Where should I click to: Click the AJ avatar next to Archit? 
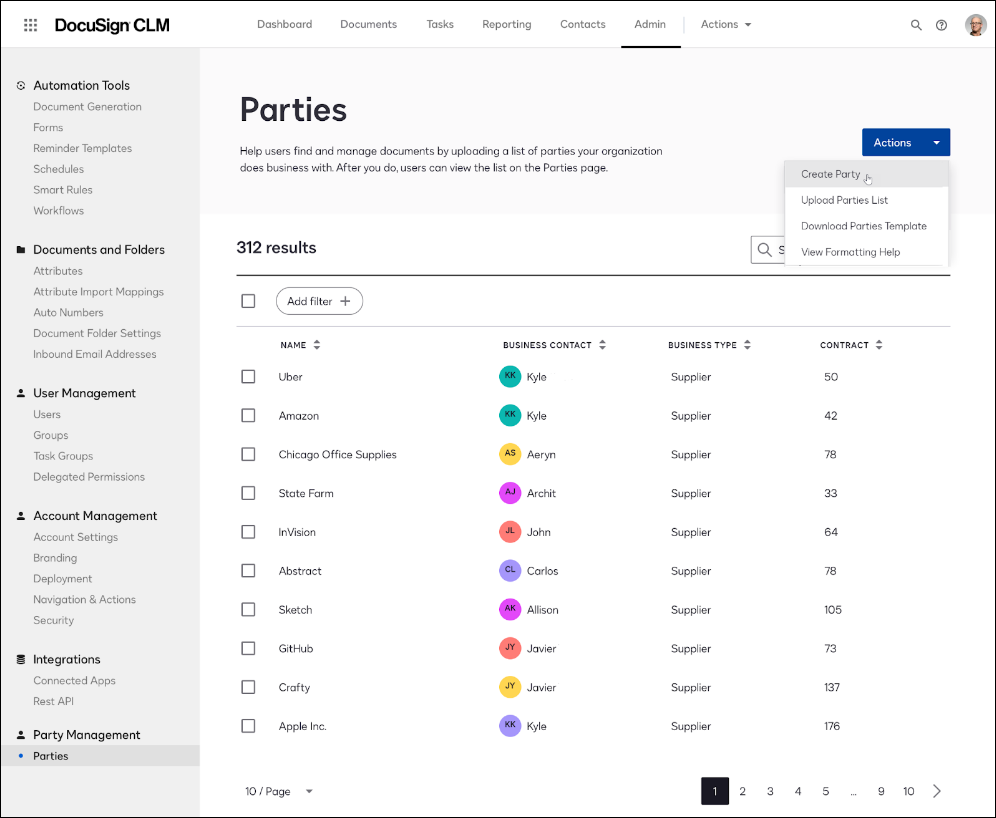[x=510, y=492]
